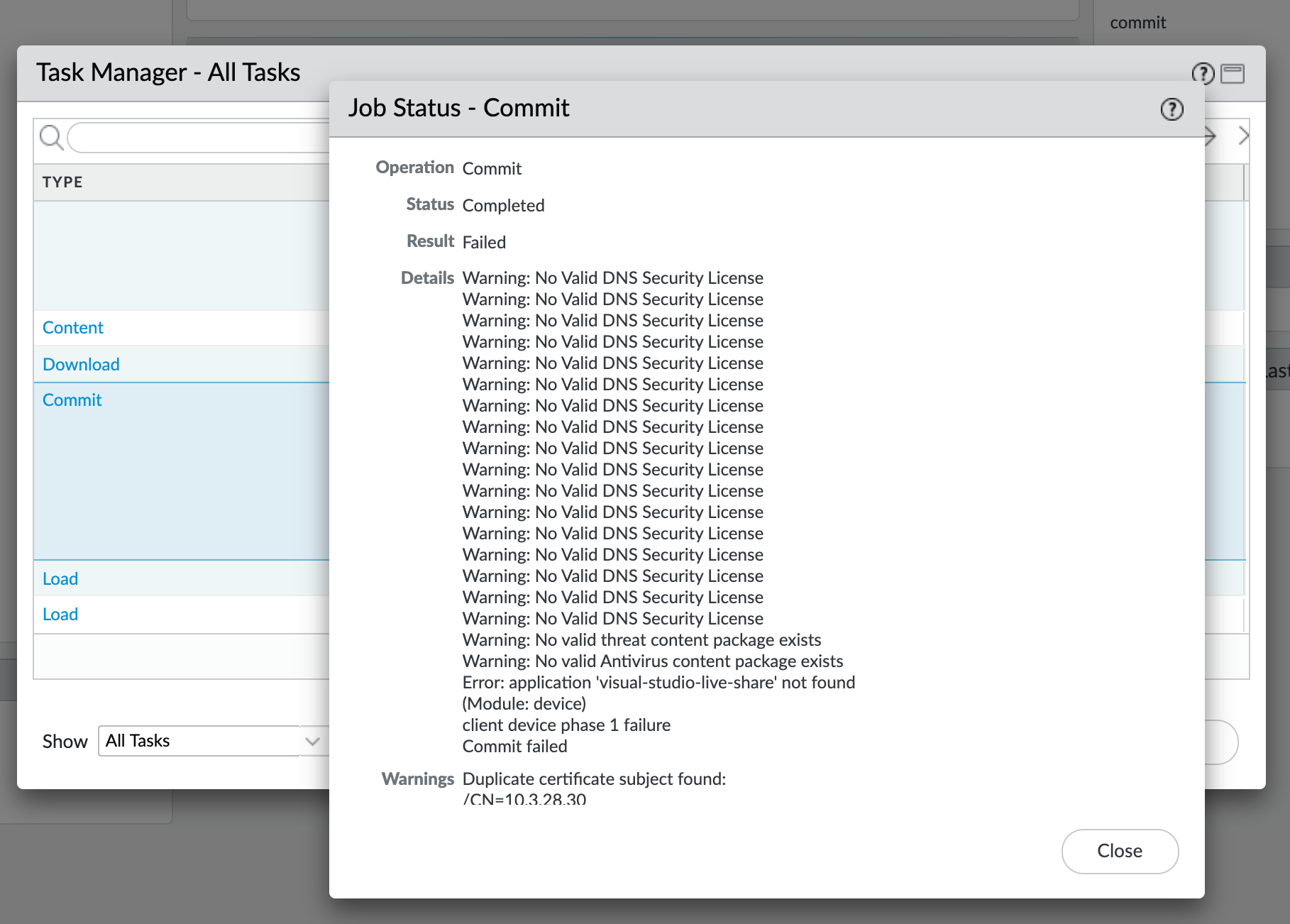Click the pop-out panel icon on Task Manager
Image resolution: width=1290 pixels, height=924 pixels.
point(1234,73)
